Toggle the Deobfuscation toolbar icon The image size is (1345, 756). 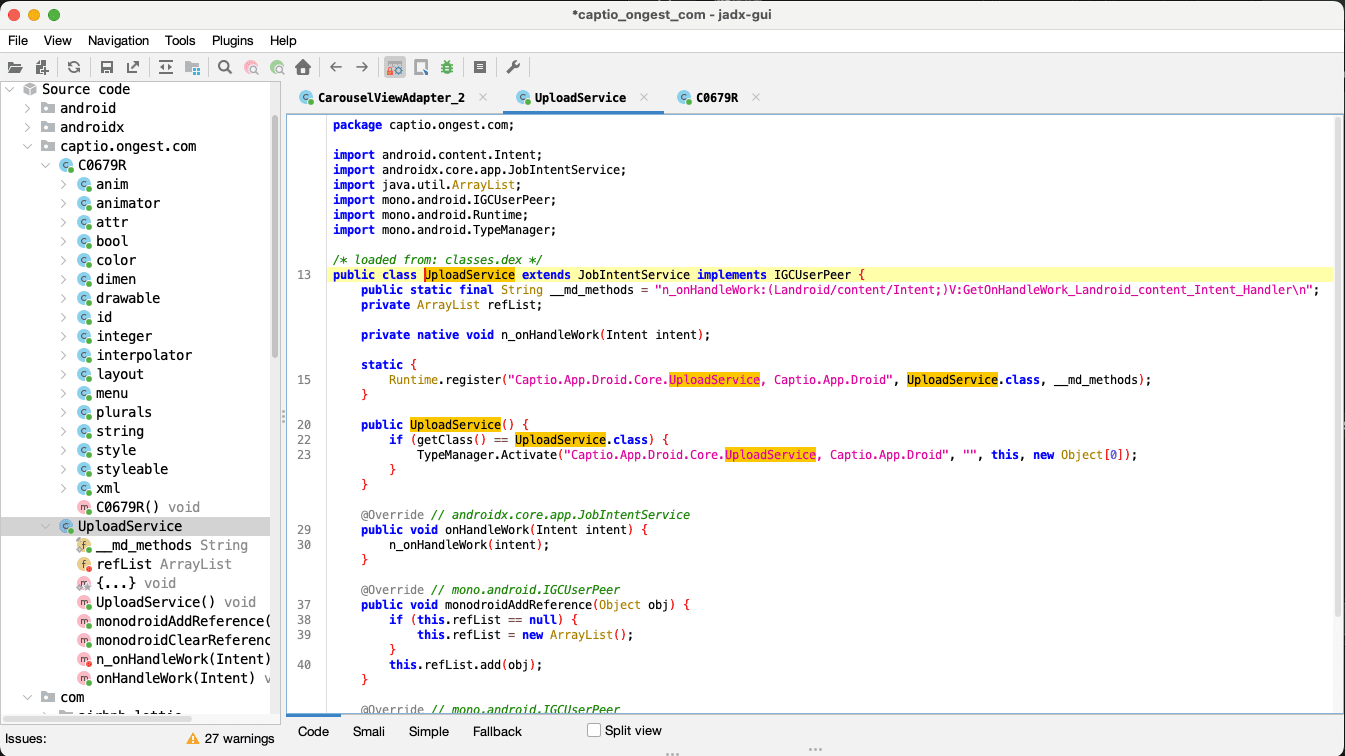pos(395,67)
